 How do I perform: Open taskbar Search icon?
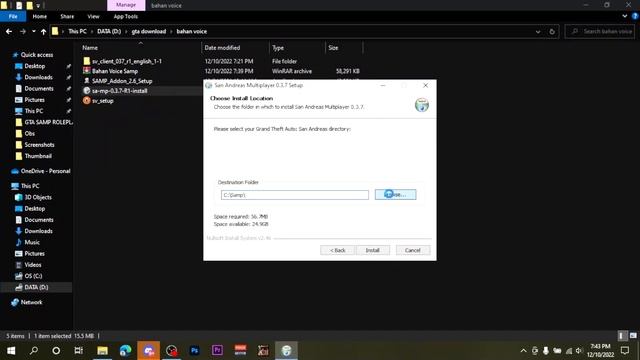(x=34, y=350)
